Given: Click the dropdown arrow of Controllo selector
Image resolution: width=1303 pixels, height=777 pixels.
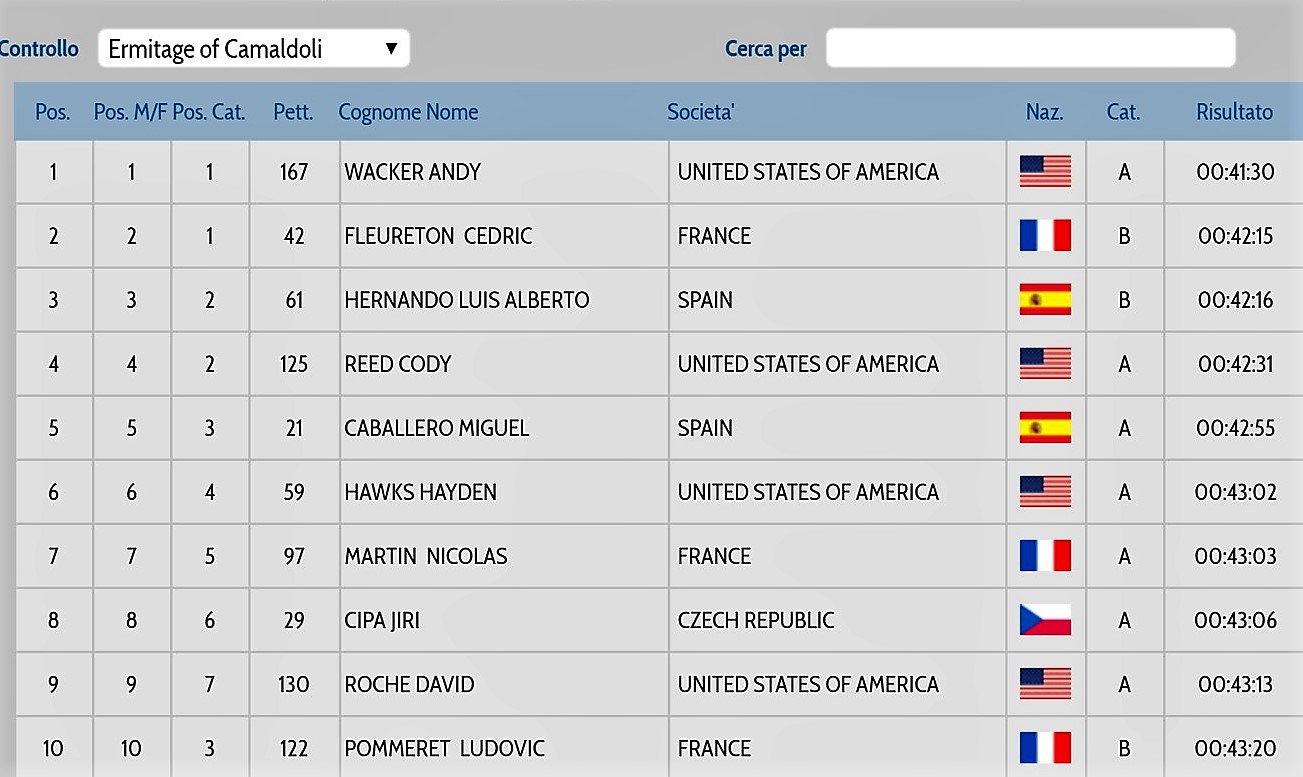Looking at the screenshot, I should (x=391, y=48).
